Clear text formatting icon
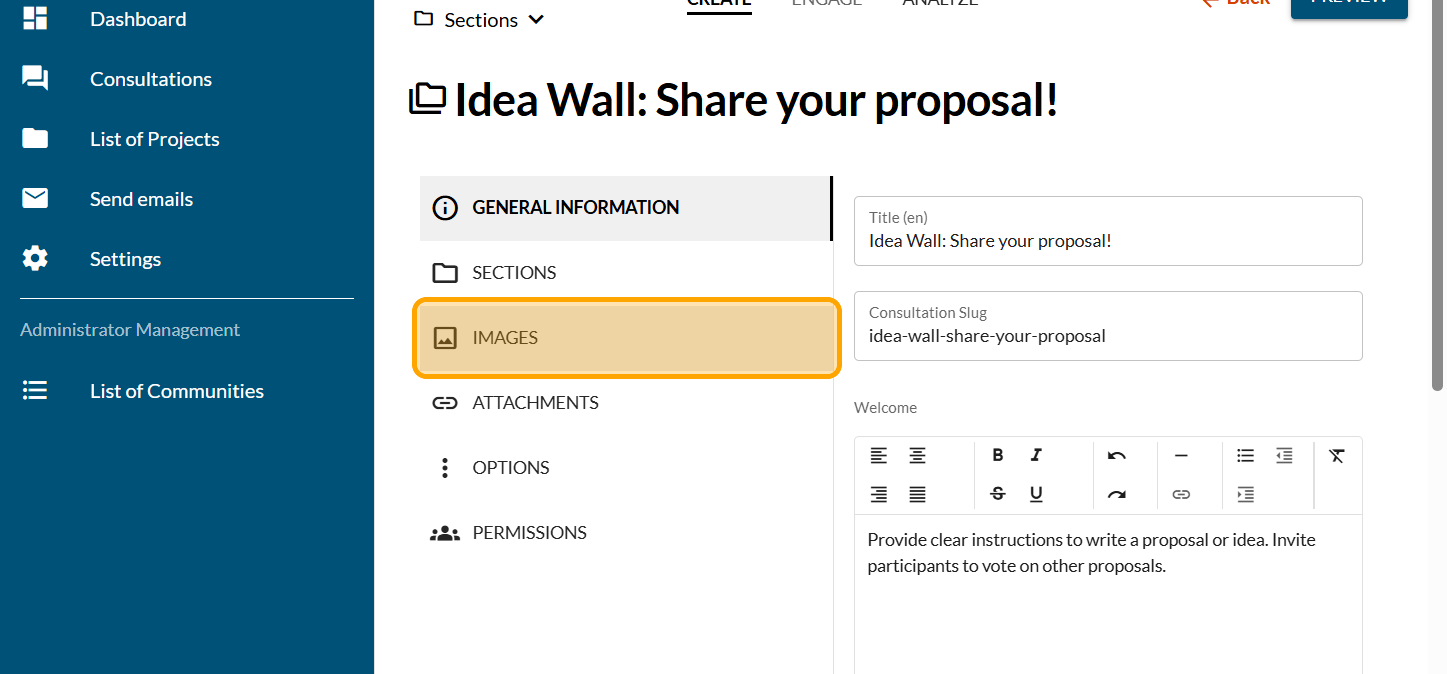The image size is (1447, 674). click(x=1337, y=455)
